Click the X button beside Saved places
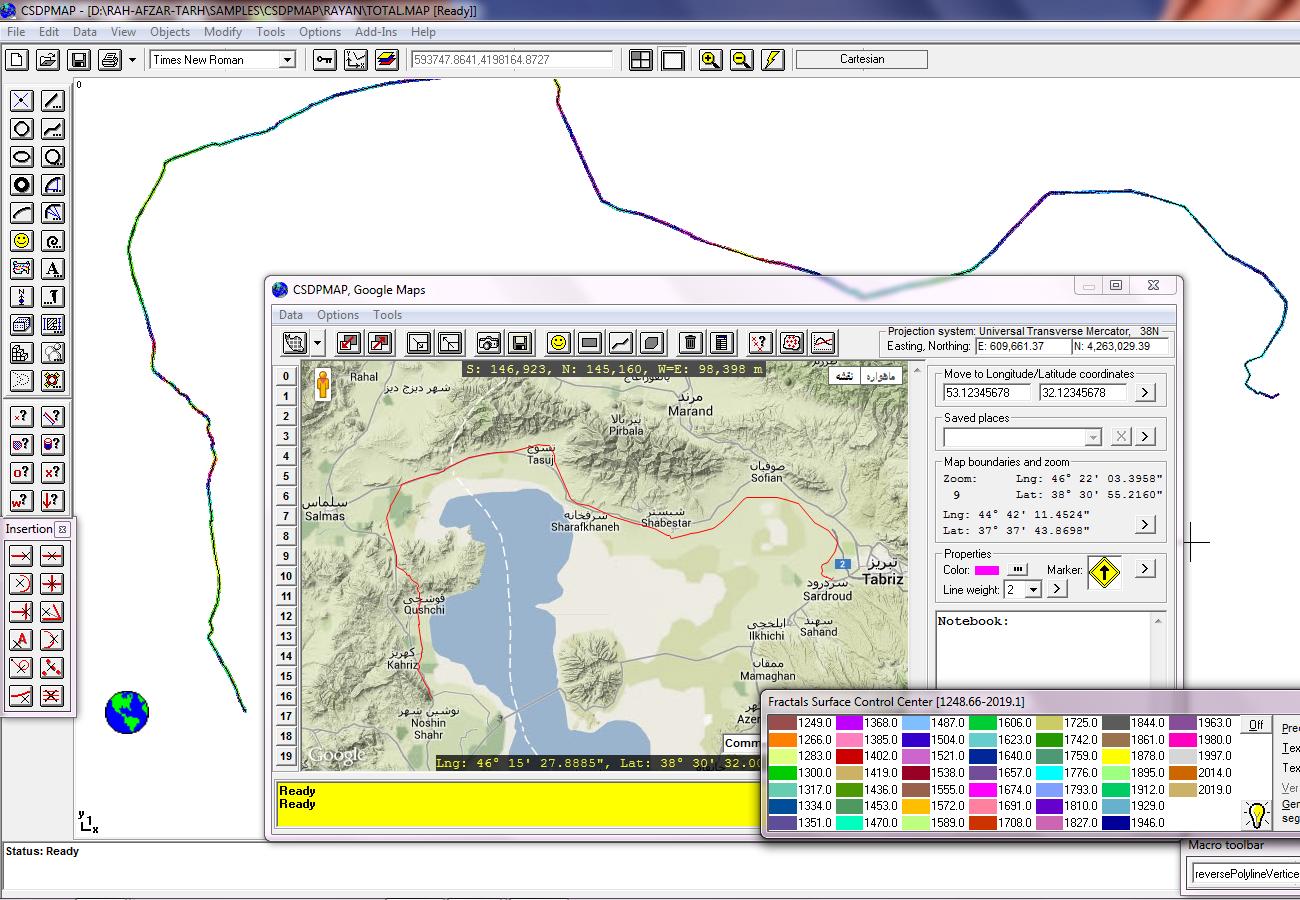1300x900 pixels. (1121, 437)
